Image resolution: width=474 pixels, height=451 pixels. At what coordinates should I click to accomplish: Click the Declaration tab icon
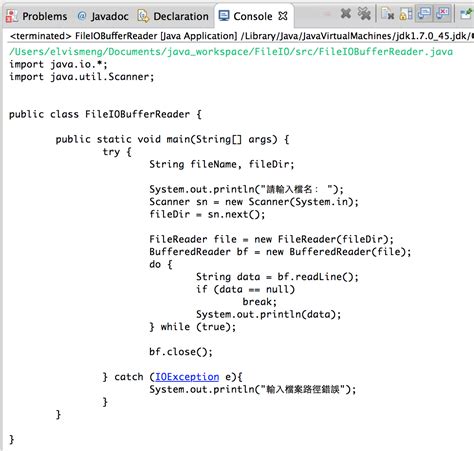(x=143, y=16)
